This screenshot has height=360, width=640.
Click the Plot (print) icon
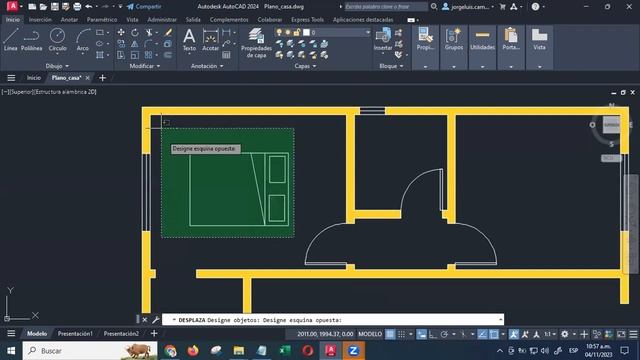pyautogui.click(x=77, y=7)
